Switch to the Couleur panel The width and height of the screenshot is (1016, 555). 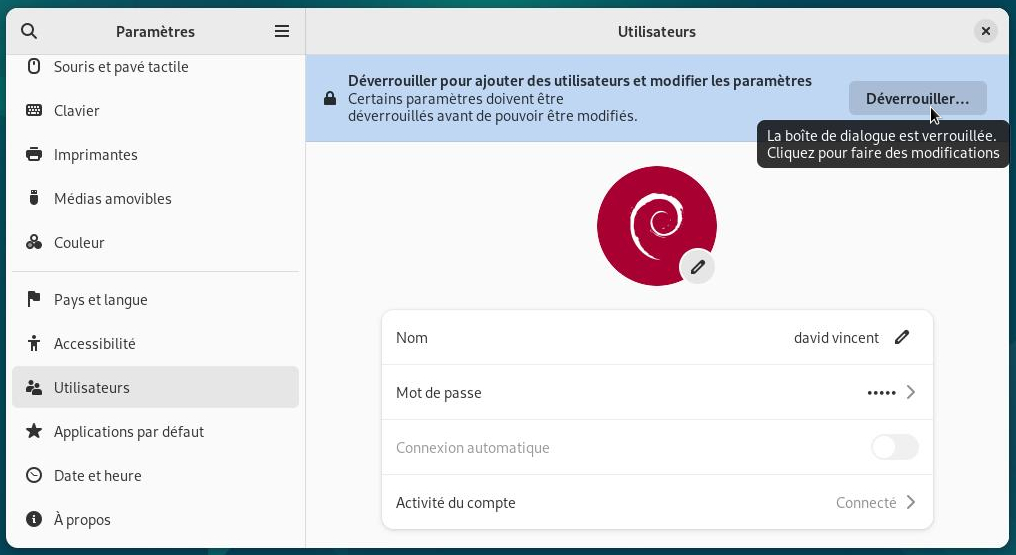(x=156, y=242)
